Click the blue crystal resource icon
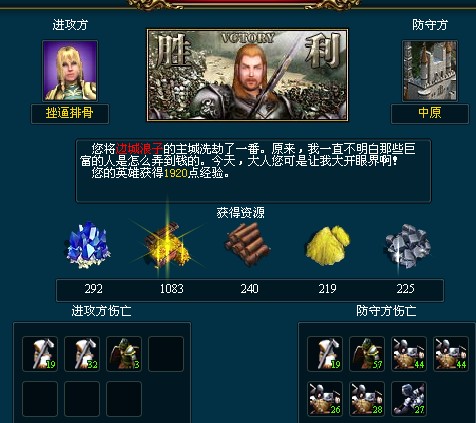 88,245
